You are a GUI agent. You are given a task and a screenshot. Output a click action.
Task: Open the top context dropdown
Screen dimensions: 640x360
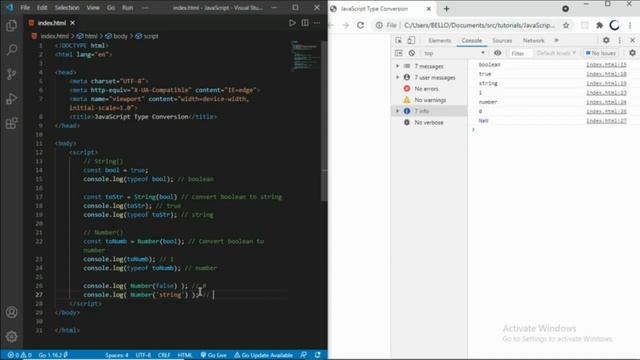click(454, 53)
